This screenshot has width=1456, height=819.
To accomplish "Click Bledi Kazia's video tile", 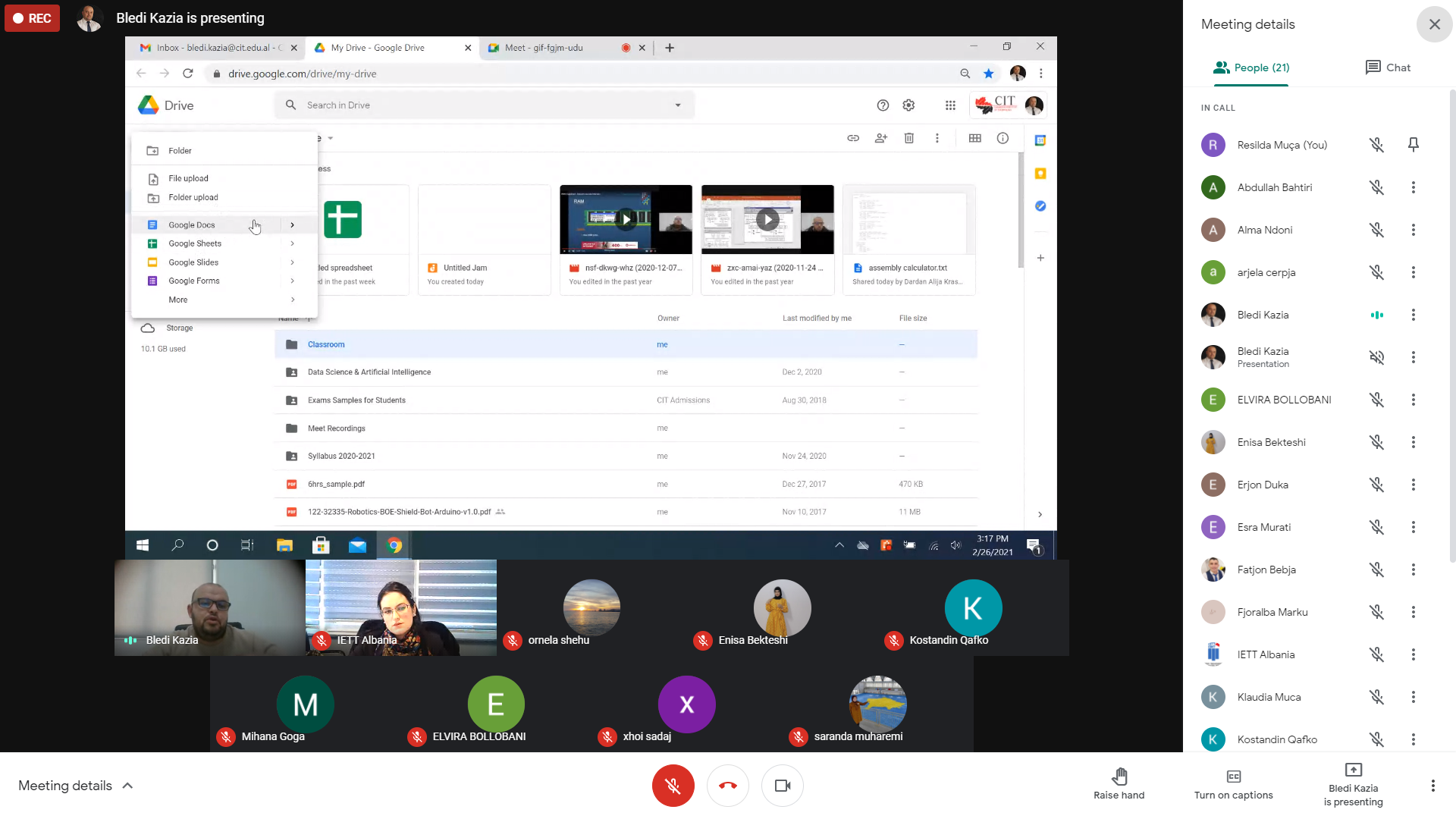I will (x=209, y=607).
